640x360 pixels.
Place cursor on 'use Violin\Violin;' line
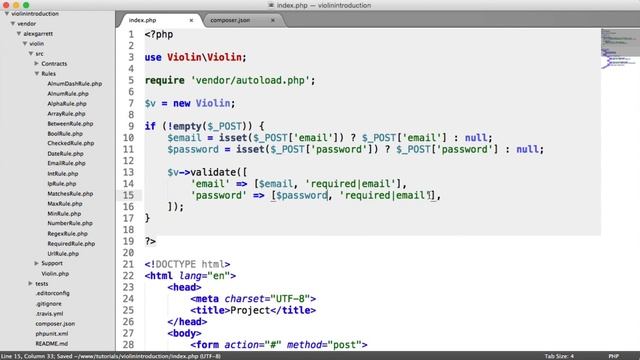pyautogui.click(x=196, y=58)
